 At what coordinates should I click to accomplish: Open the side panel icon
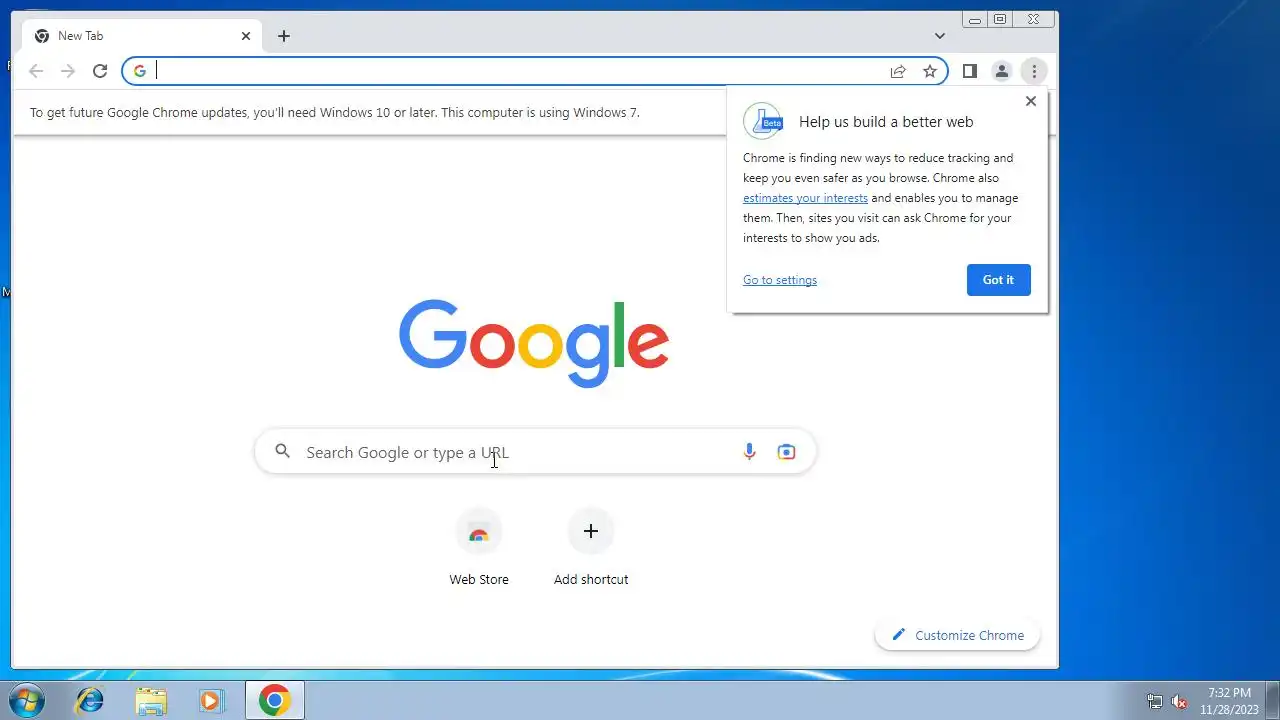pos(969,71)
